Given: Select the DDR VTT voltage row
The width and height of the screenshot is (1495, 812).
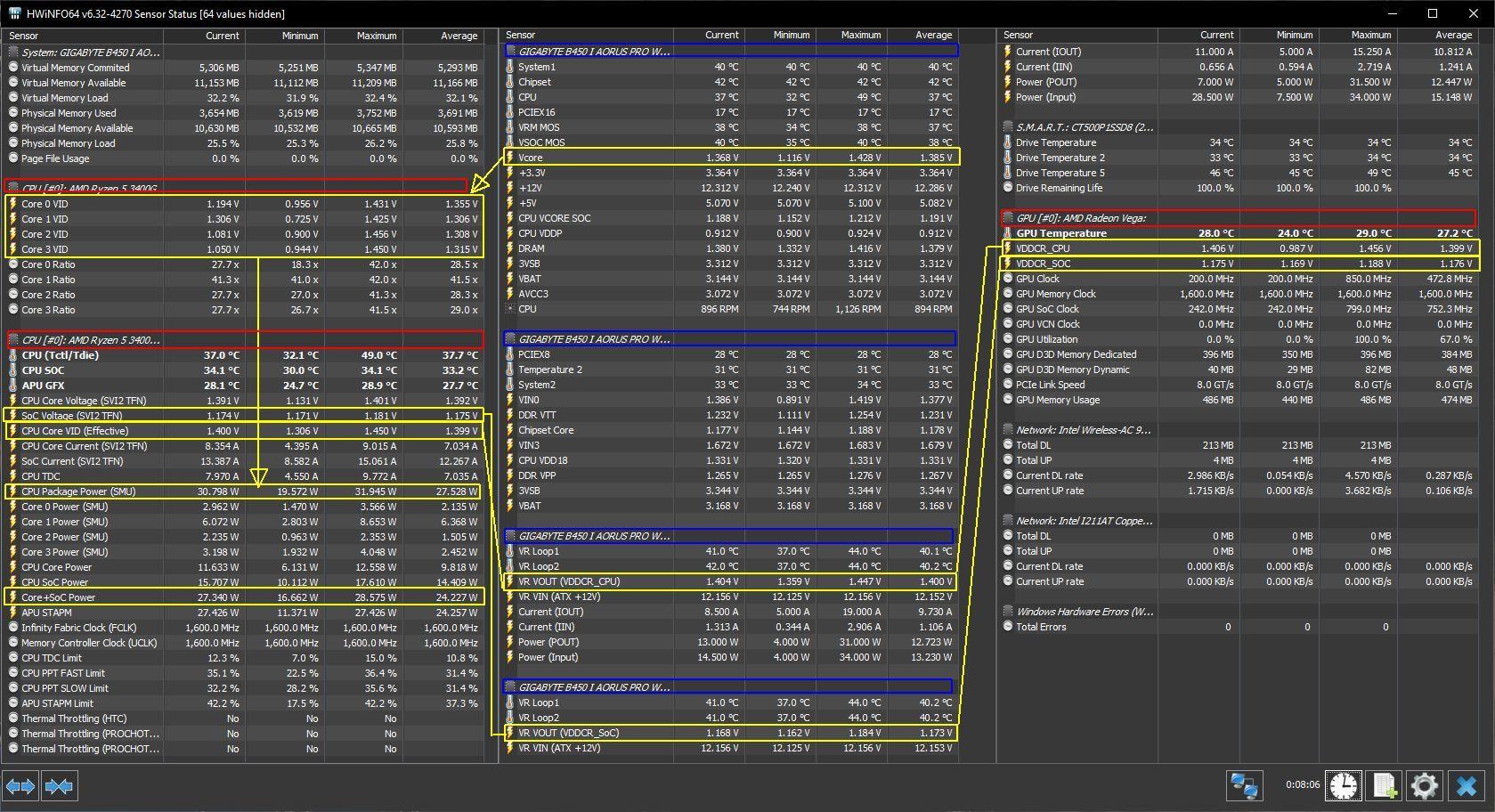Looking at the screenshot, I should pyautogui.click(x=730, y=415).
